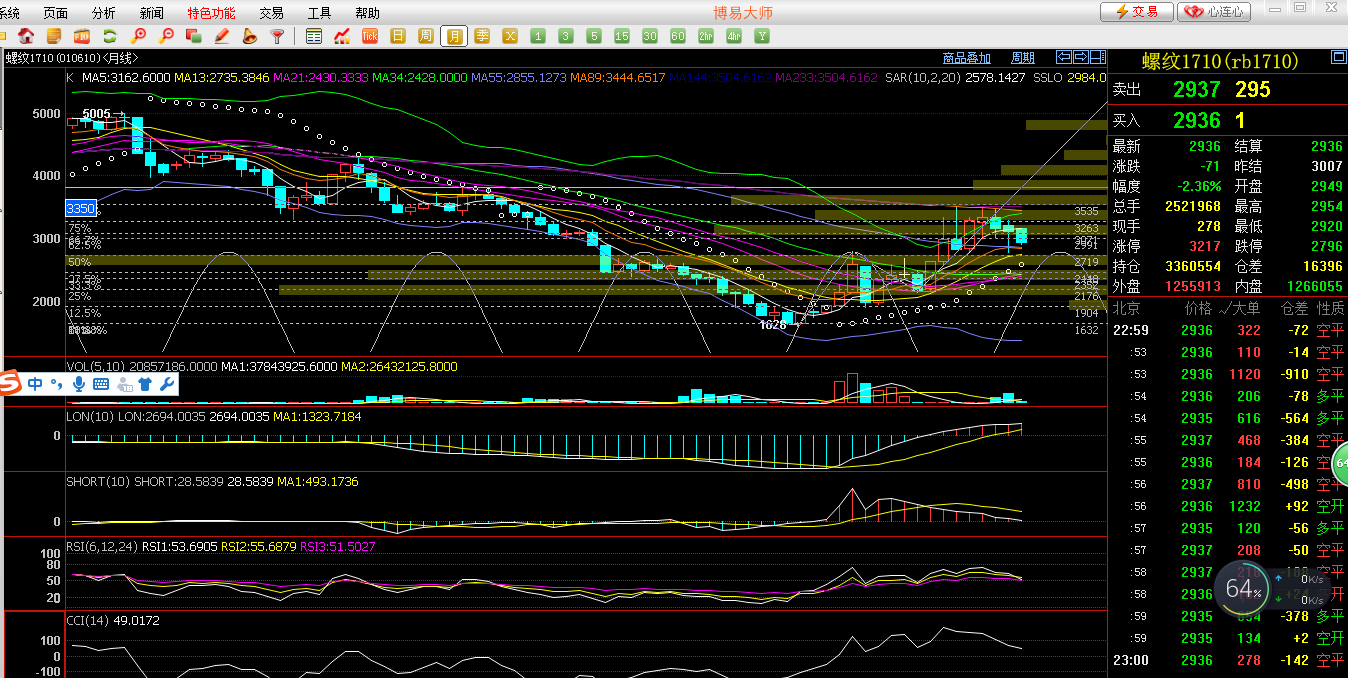Open the quote table list icon
Screen dimensions: 1348x678
coord(314,36)
